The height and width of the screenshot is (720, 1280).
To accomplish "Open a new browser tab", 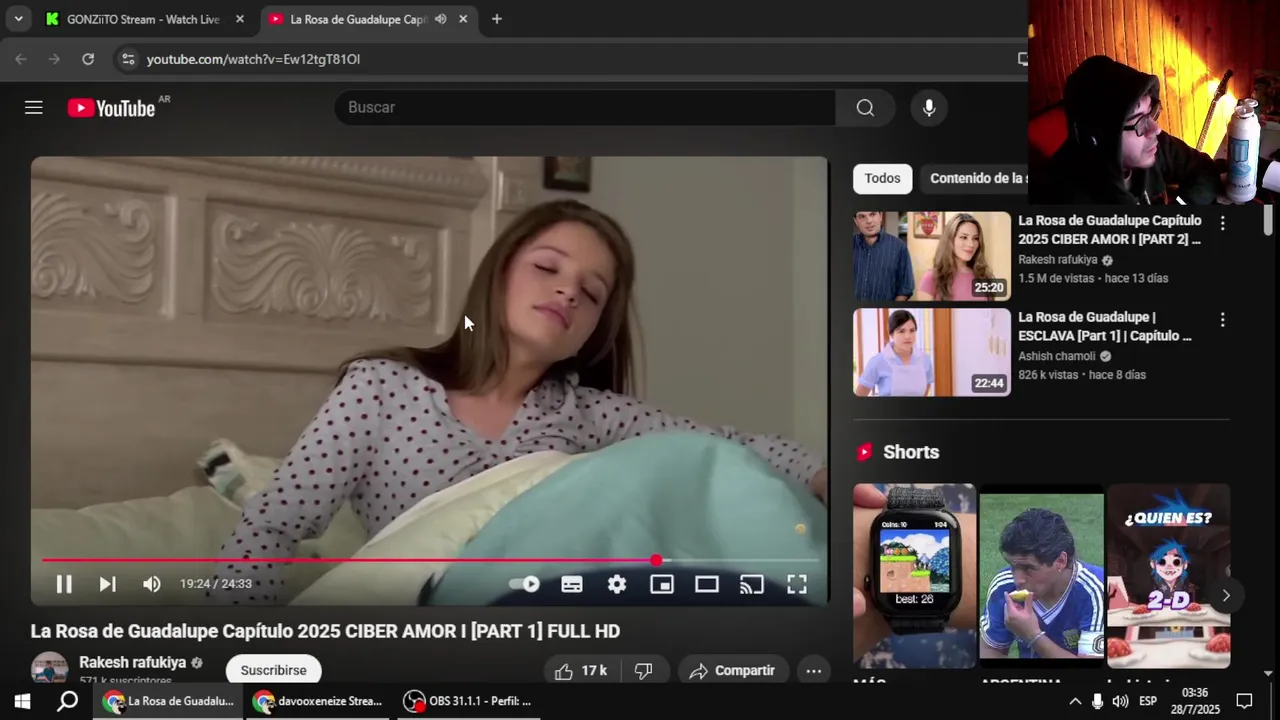I will 496,19.
